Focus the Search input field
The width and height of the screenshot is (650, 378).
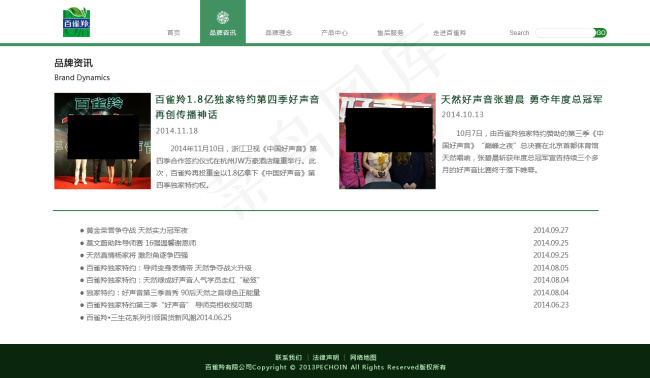(565, 33)
